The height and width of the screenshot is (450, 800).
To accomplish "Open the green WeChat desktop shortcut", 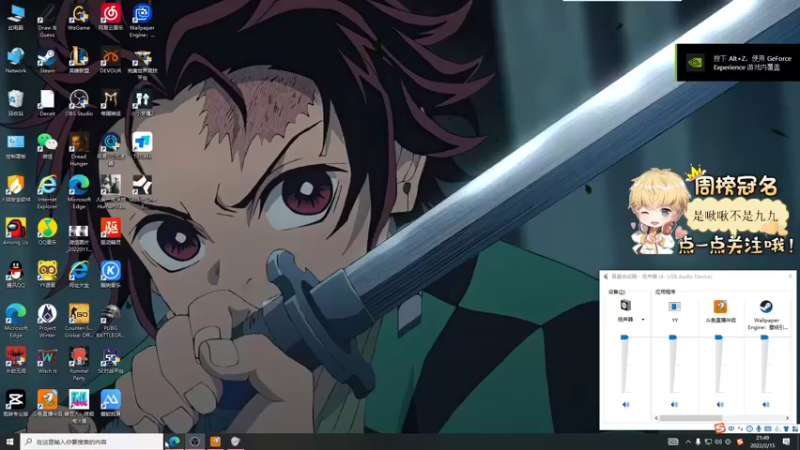I will click(47, 146).
